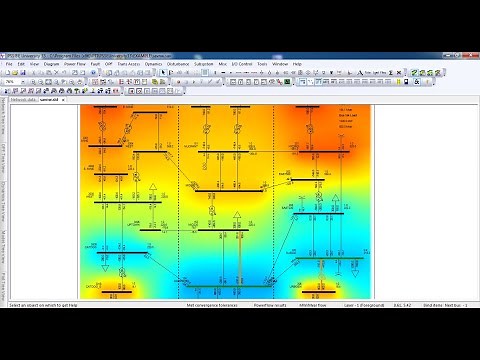
Task: Click the blue Help question icon
Action: [94, 73]
